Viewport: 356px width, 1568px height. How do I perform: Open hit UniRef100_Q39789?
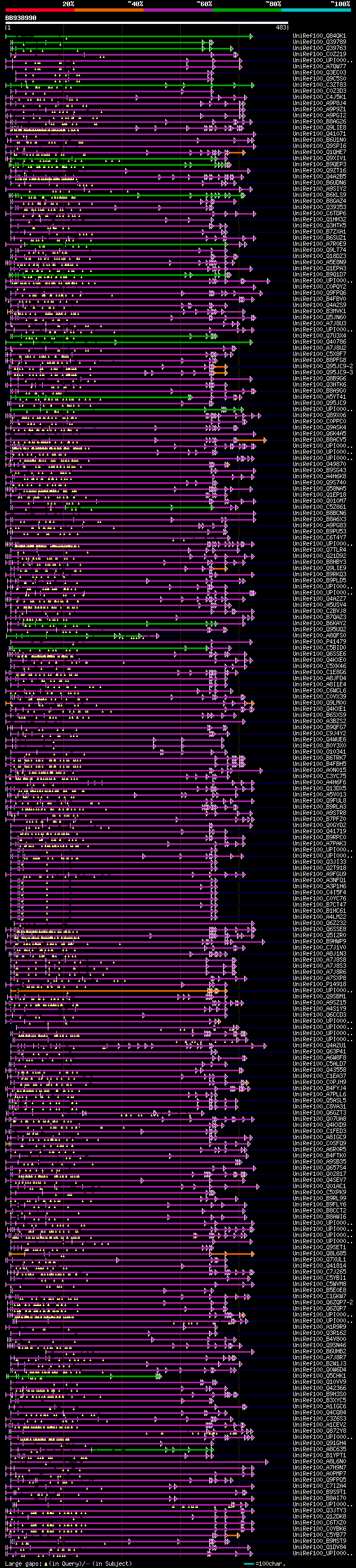click(x=319, y=42)
